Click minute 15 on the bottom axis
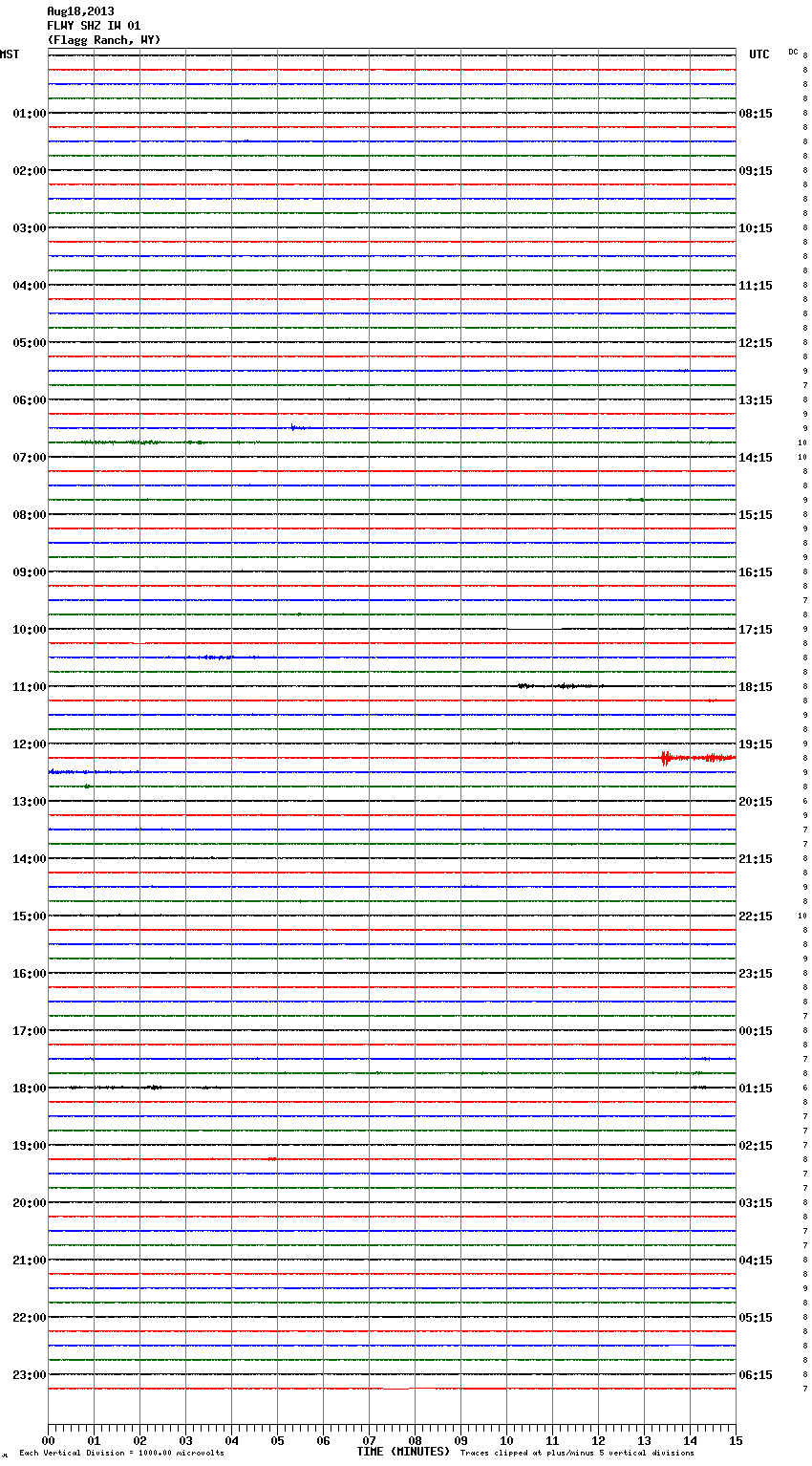This screenshot has height=1466, width=812. tap(736, 1441)
